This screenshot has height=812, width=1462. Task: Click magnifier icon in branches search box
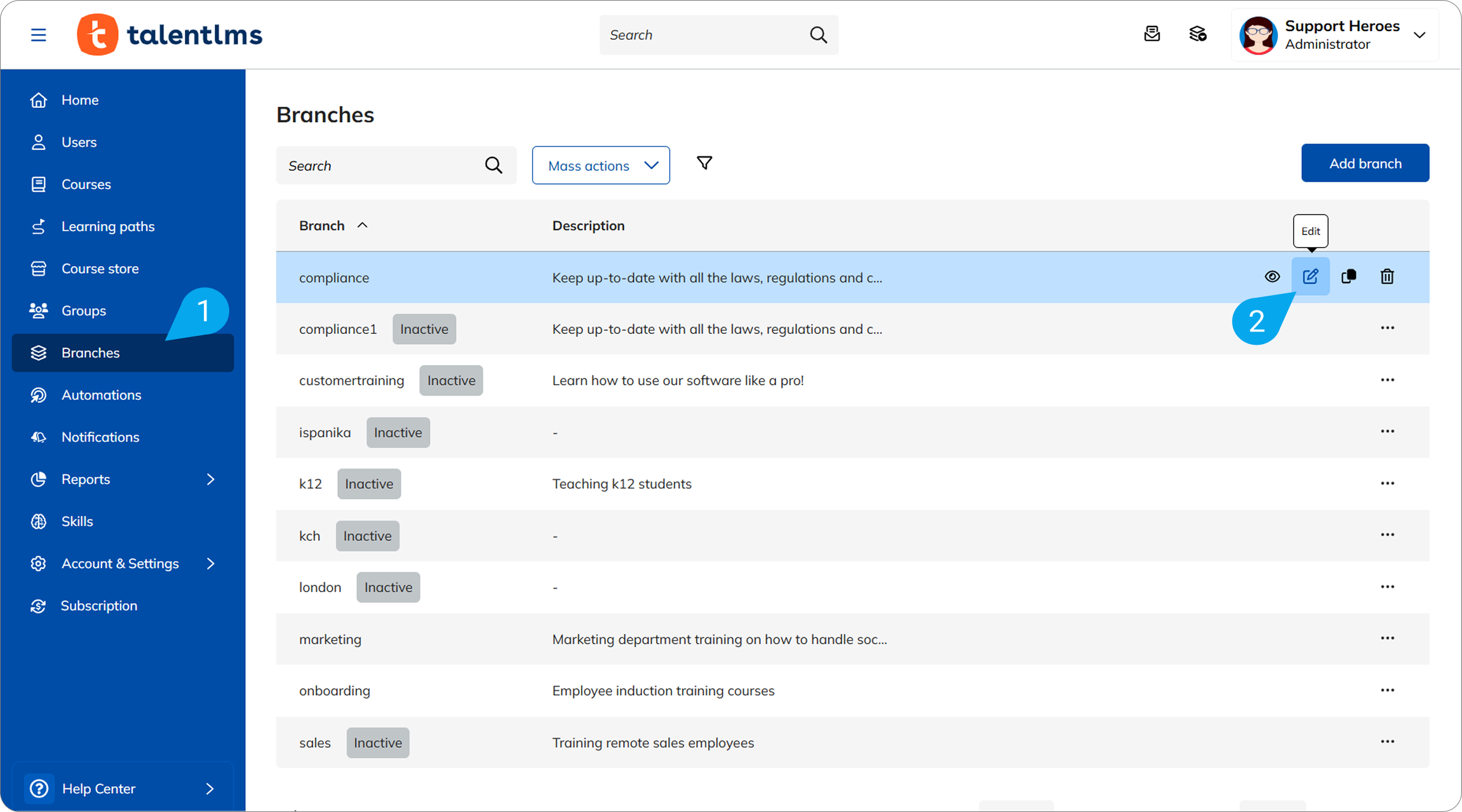click(493, 166)
